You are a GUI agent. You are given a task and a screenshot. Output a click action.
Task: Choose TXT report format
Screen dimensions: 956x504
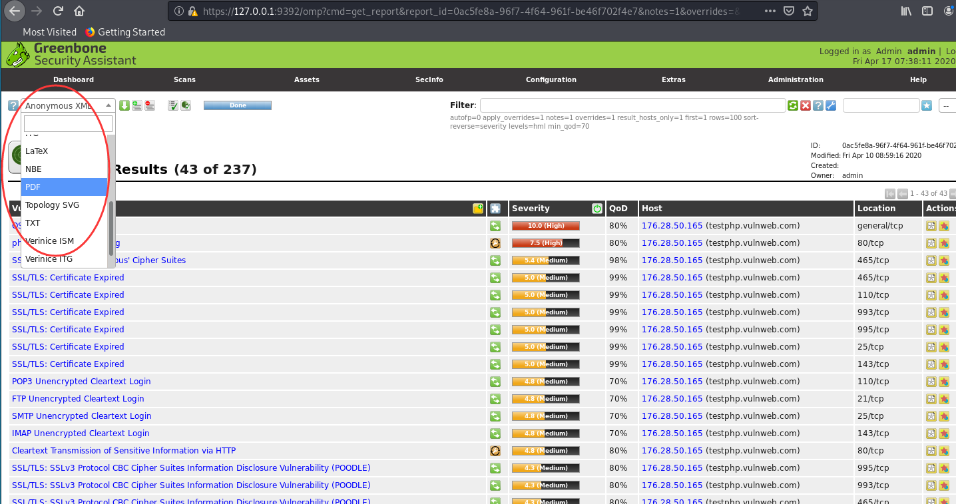pos(64,223)
